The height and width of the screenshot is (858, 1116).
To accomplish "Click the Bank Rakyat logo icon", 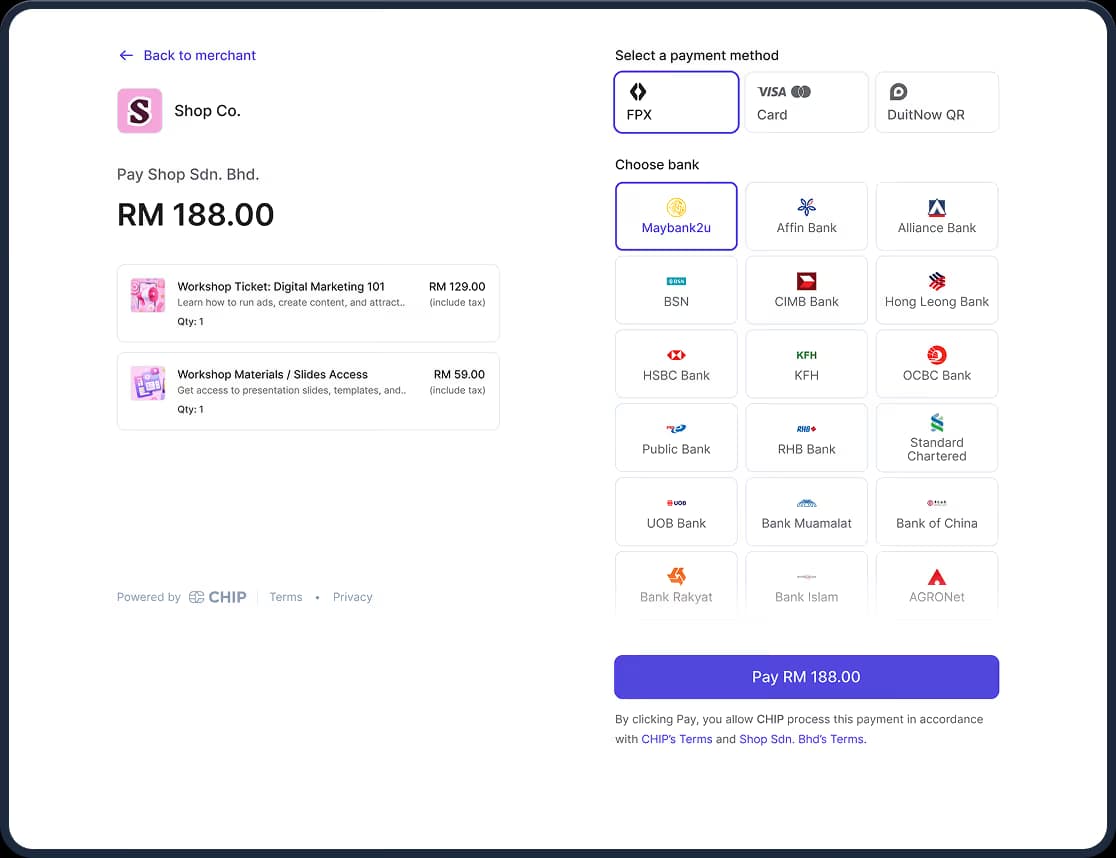I will pyautogui.click(x=676, y=576).
